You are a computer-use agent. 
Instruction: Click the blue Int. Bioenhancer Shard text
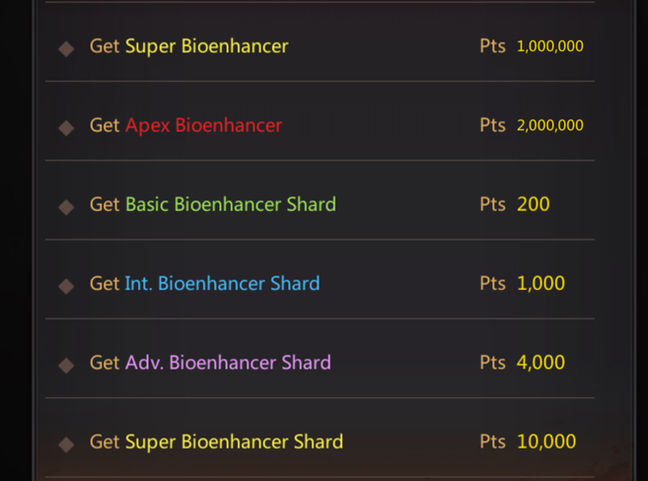click(222, 283)
